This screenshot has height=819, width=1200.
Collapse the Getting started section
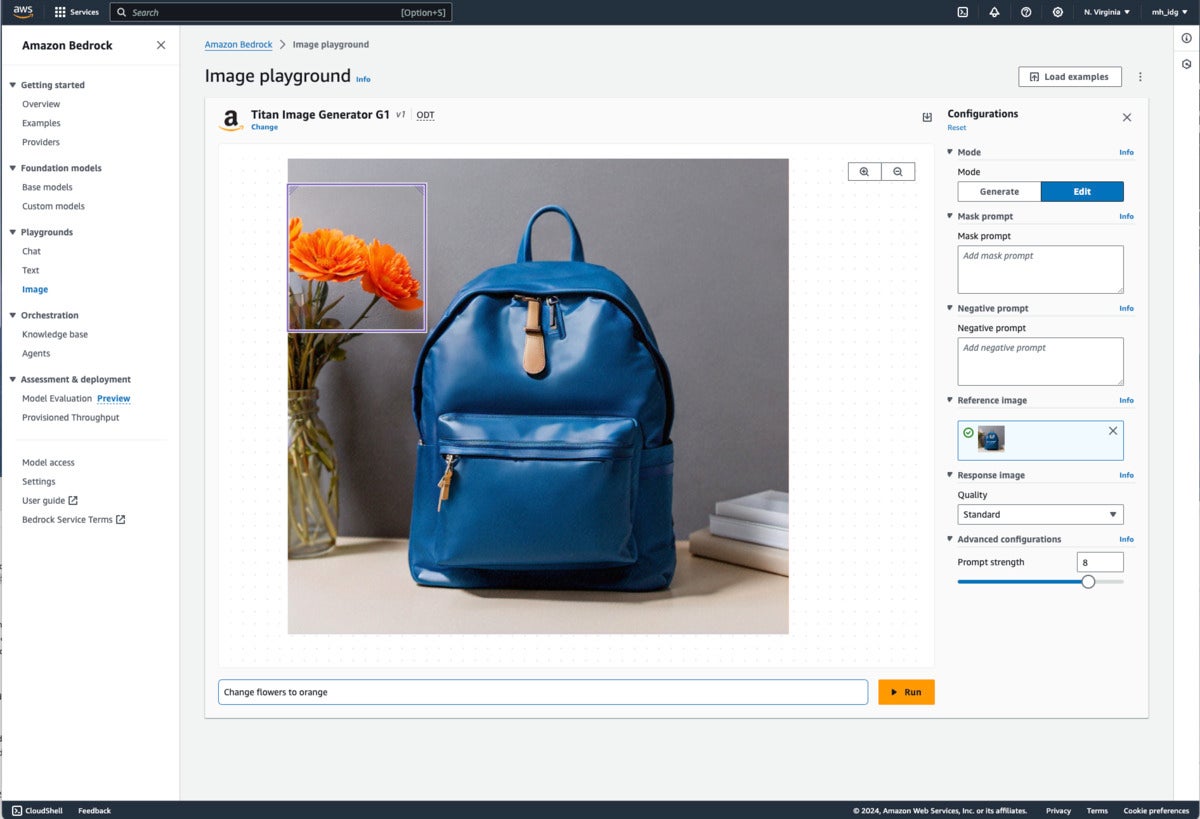coord(13,85)
